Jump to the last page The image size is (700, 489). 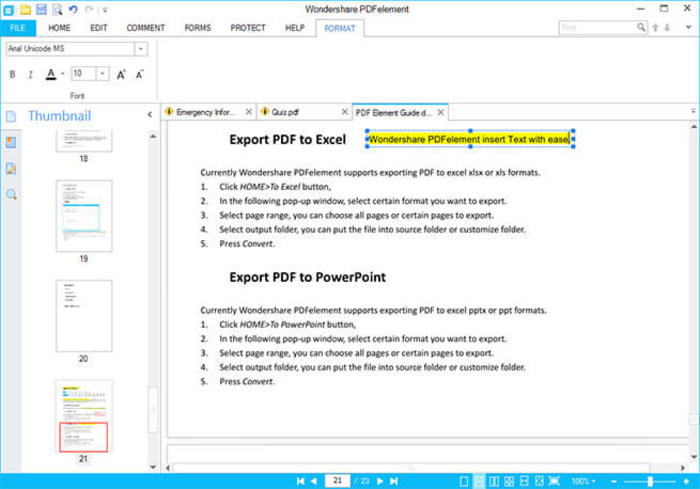click(x=393, y=481)
